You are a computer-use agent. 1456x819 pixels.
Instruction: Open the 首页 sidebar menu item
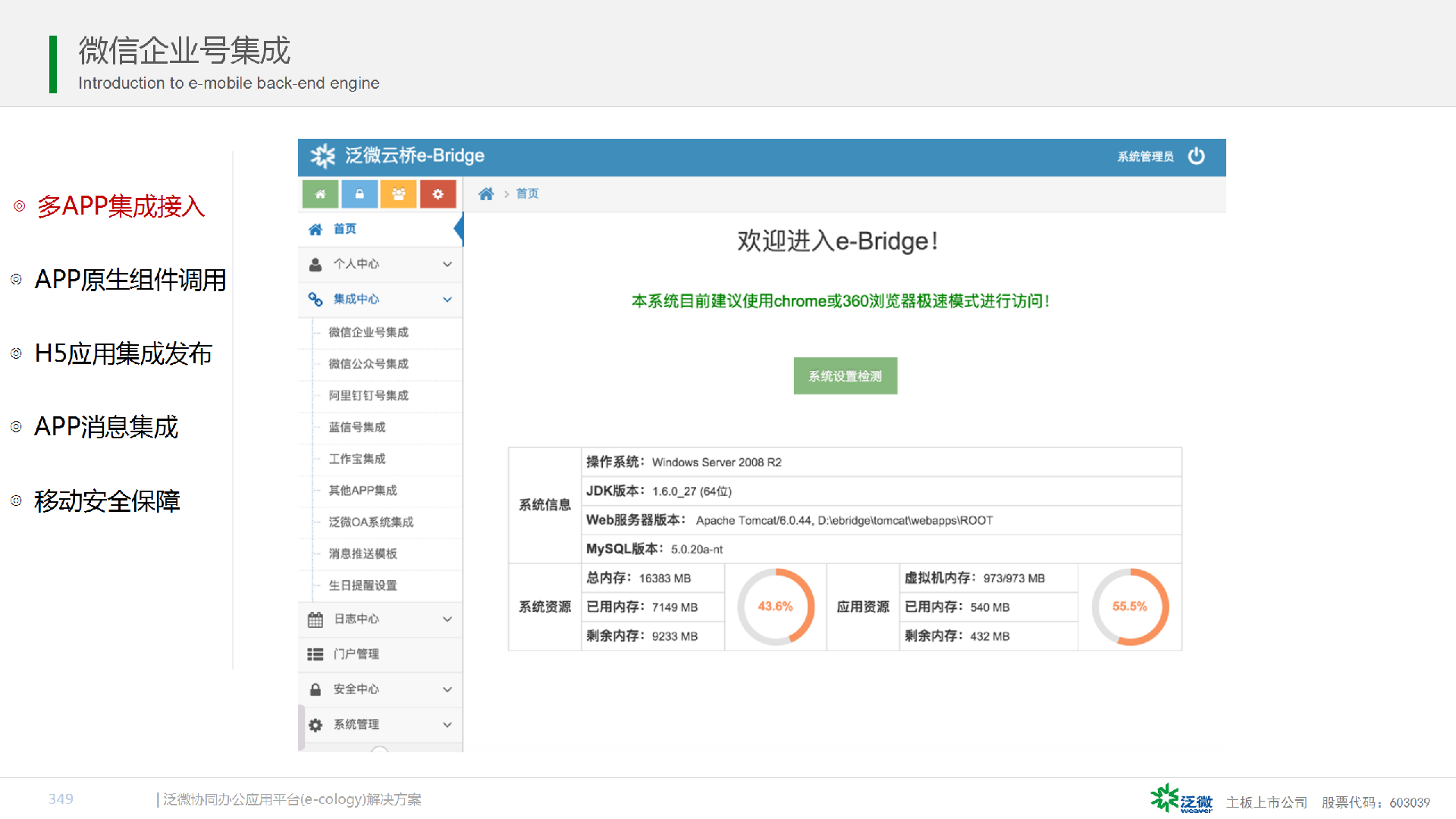point(380,229)
